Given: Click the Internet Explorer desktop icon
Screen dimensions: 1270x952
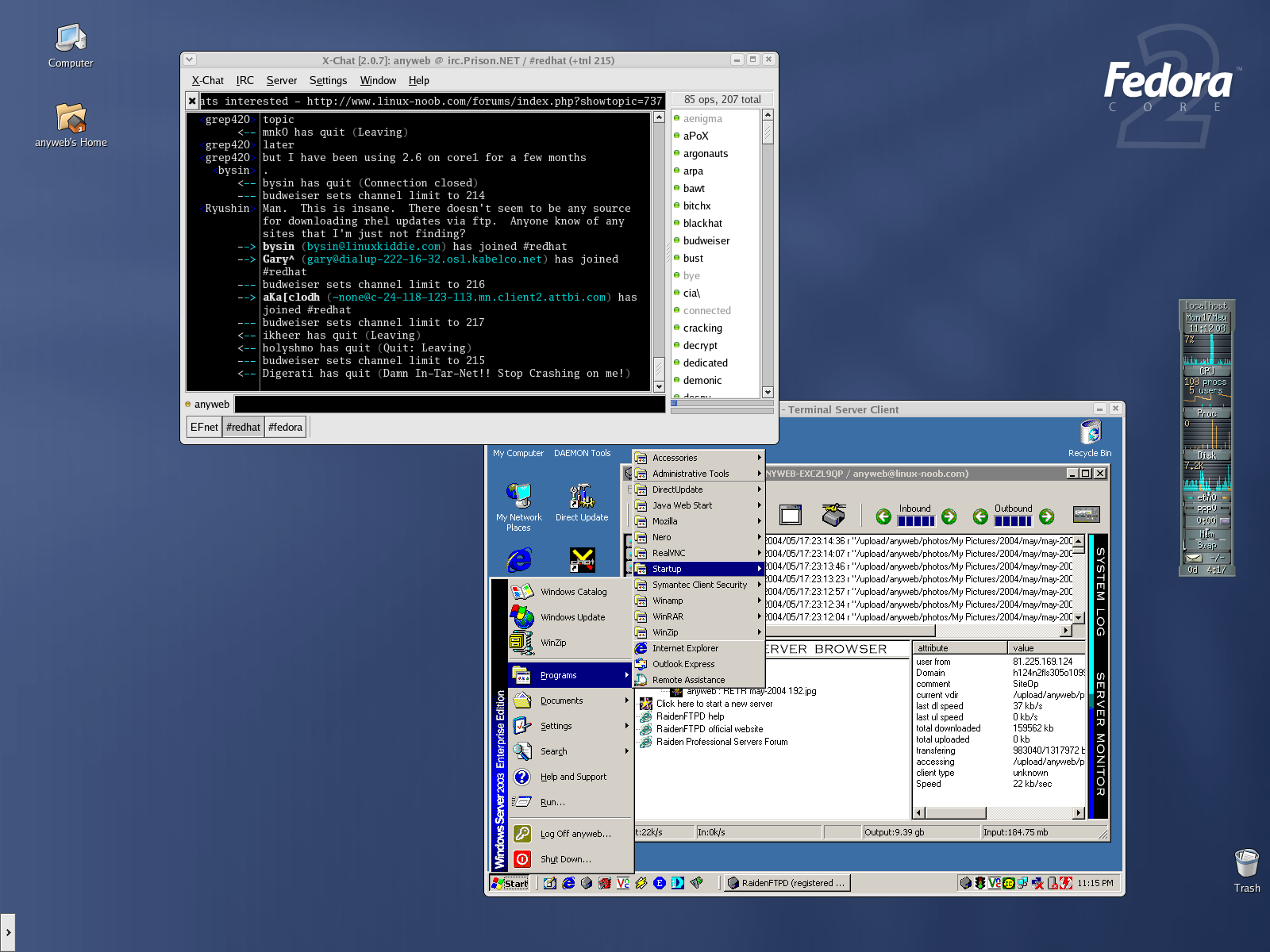Looking at the screenshot, I should [519, 560].
